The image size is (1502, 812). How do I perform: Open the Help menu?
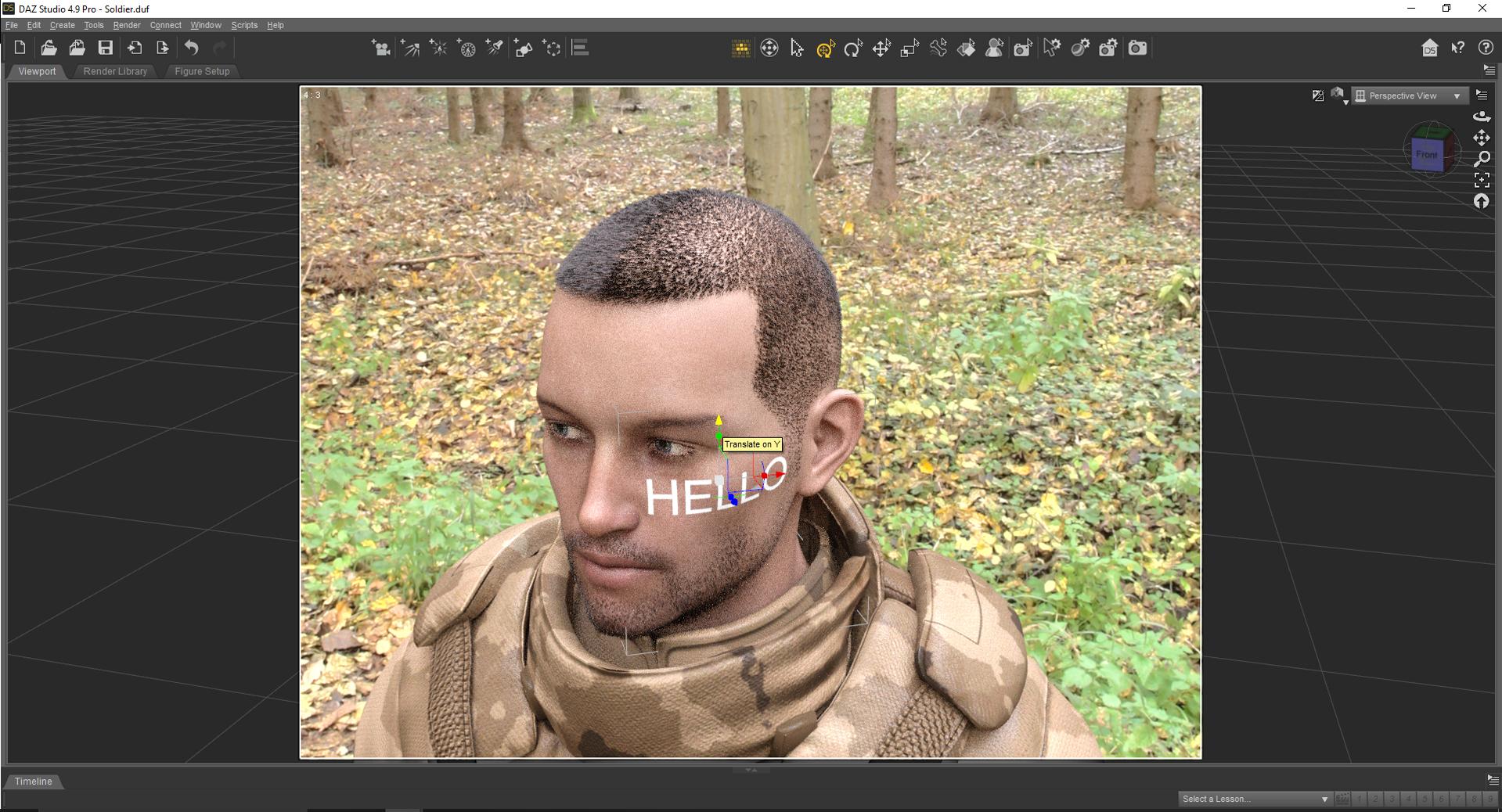point(276,25)
